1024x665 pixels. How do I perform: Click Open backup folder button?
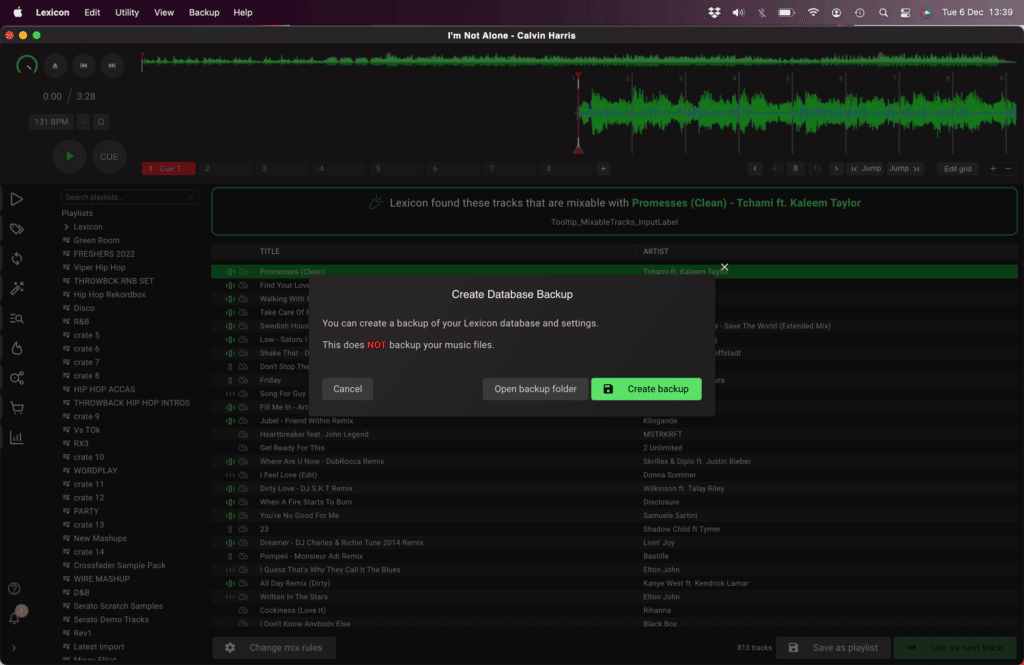click(535, 389)
